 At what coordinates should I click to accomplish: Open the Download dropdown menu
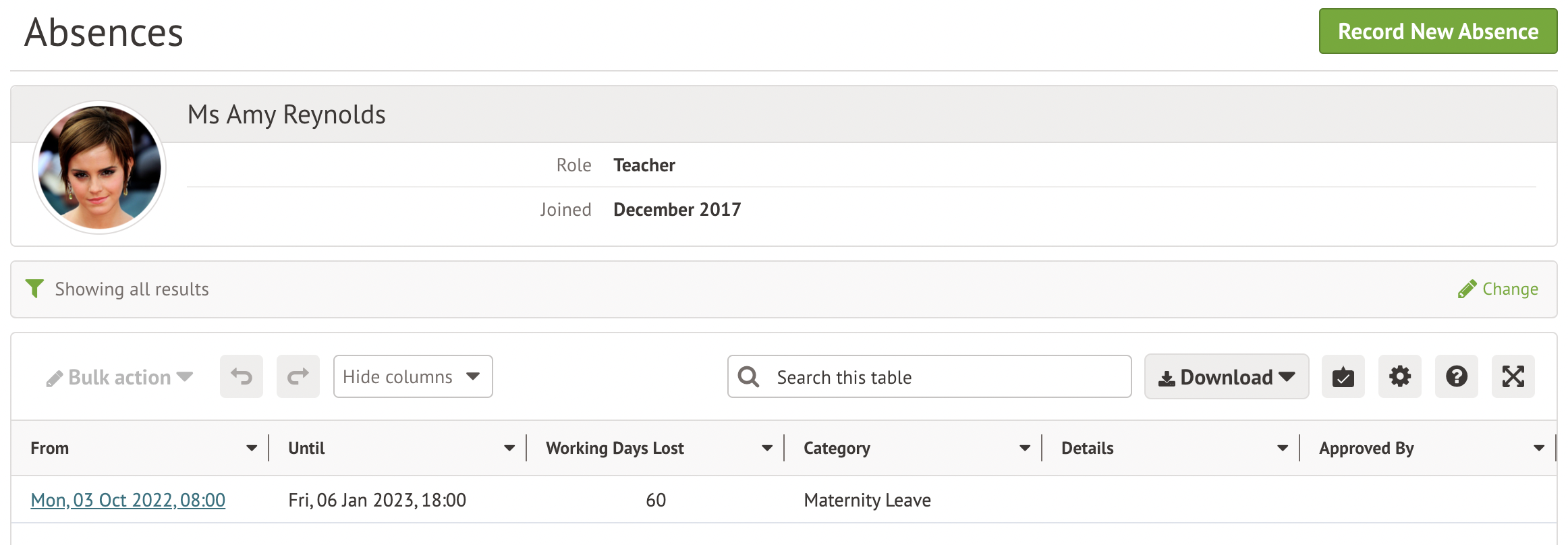pos(1226,376)
